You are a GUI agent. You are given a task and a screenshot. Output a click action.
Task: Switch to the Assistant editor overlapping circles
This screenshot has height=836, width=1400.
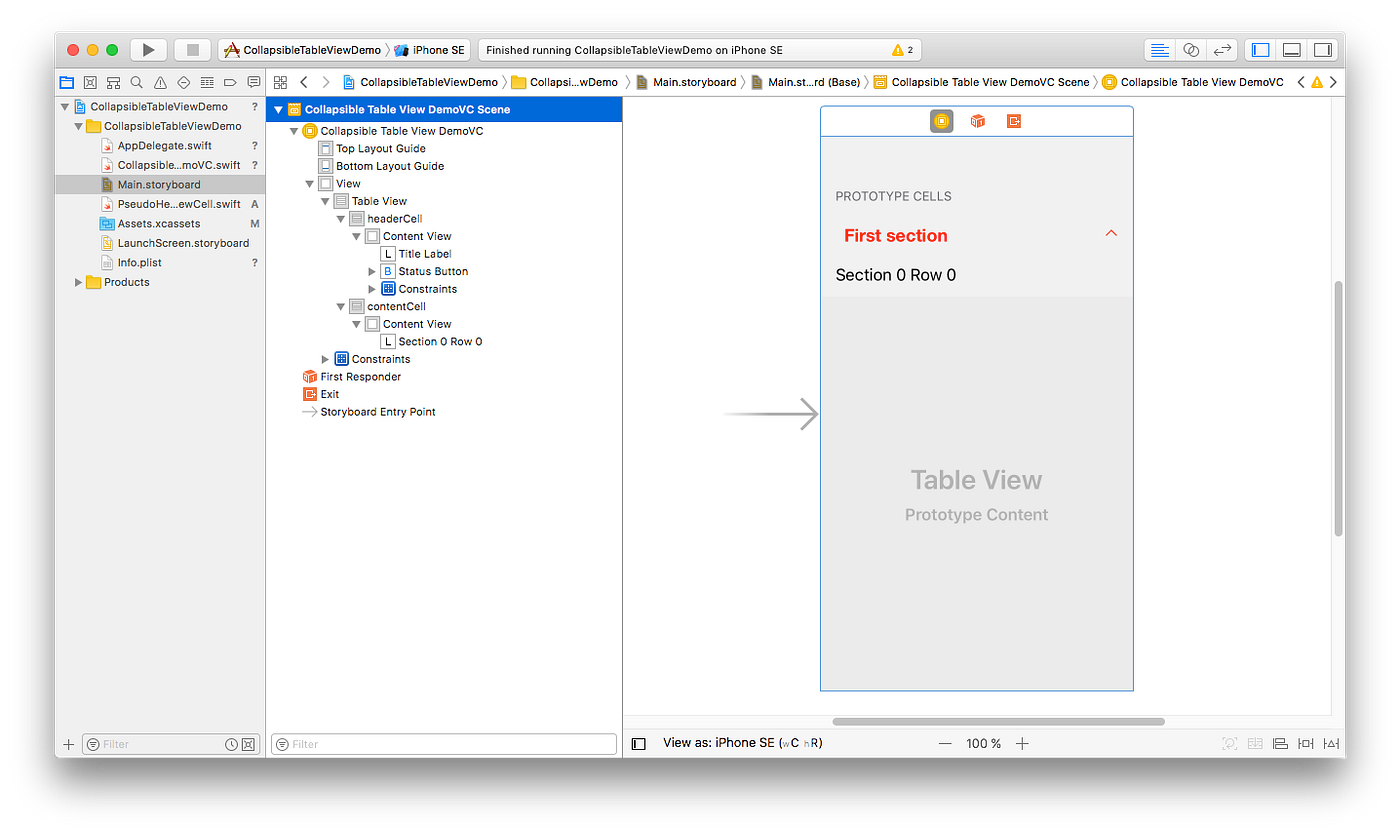click(1191, 49)
